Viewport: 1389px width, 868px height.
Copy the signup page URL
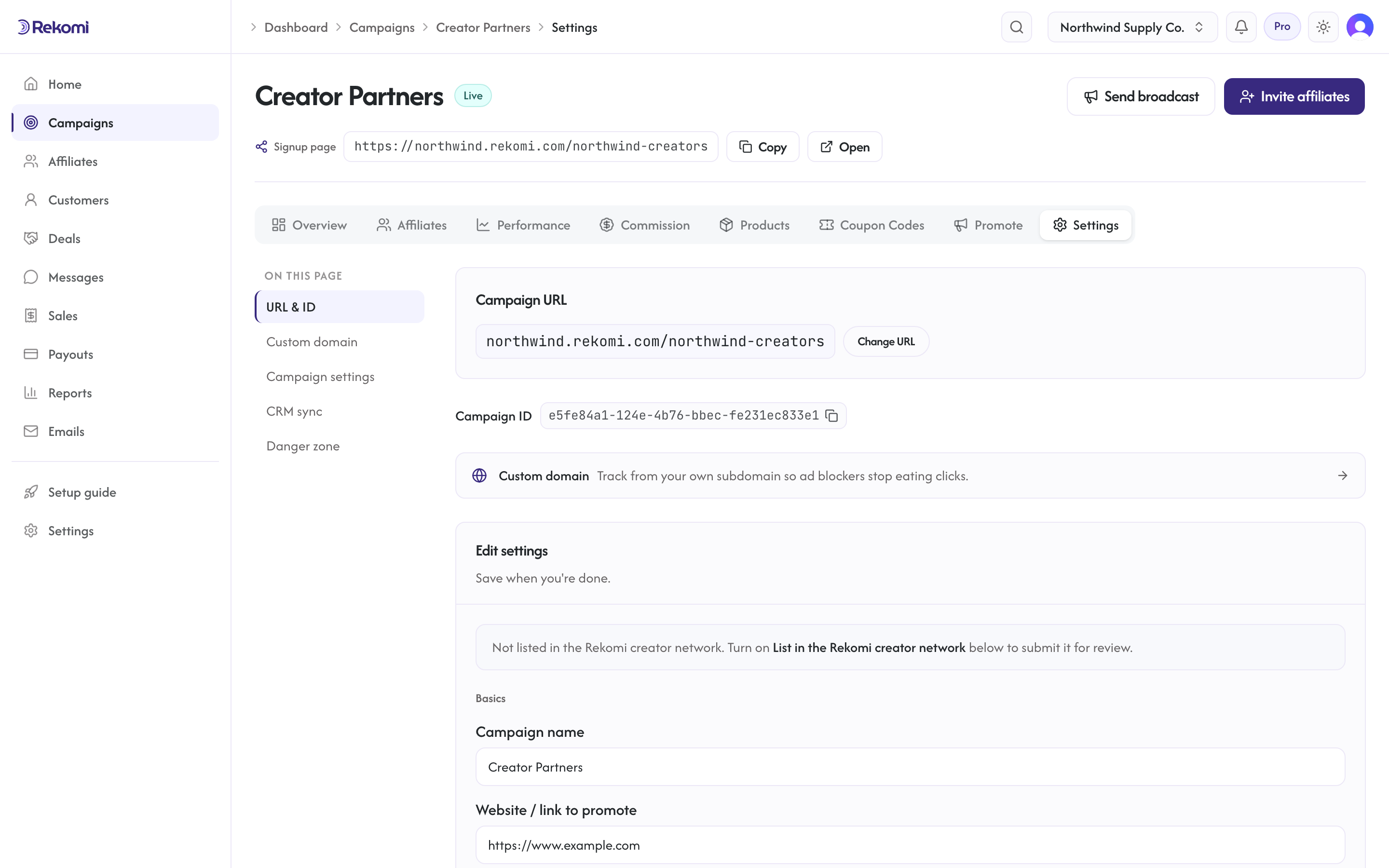click(x=762, y=147)
